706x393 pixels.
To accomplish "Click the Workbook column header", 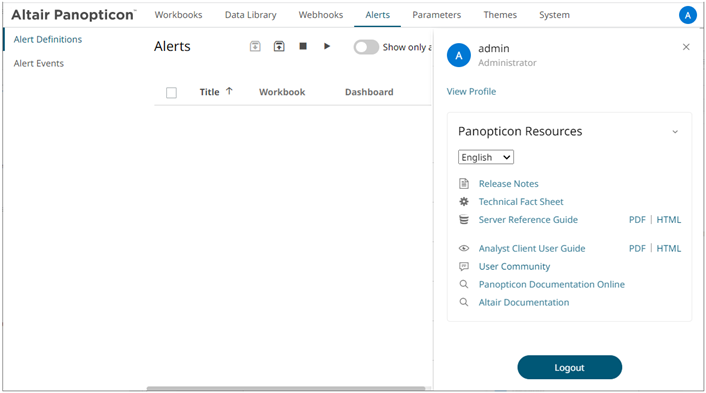I will click(x=282, y=92).
